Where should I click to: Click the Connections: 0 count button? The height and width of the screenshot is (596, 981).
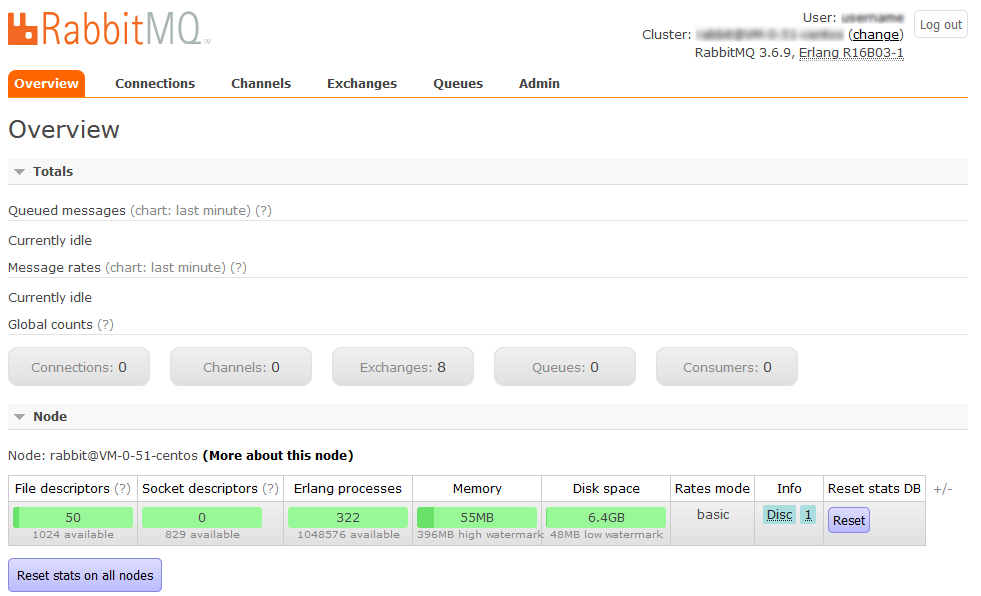click(79, 367)
